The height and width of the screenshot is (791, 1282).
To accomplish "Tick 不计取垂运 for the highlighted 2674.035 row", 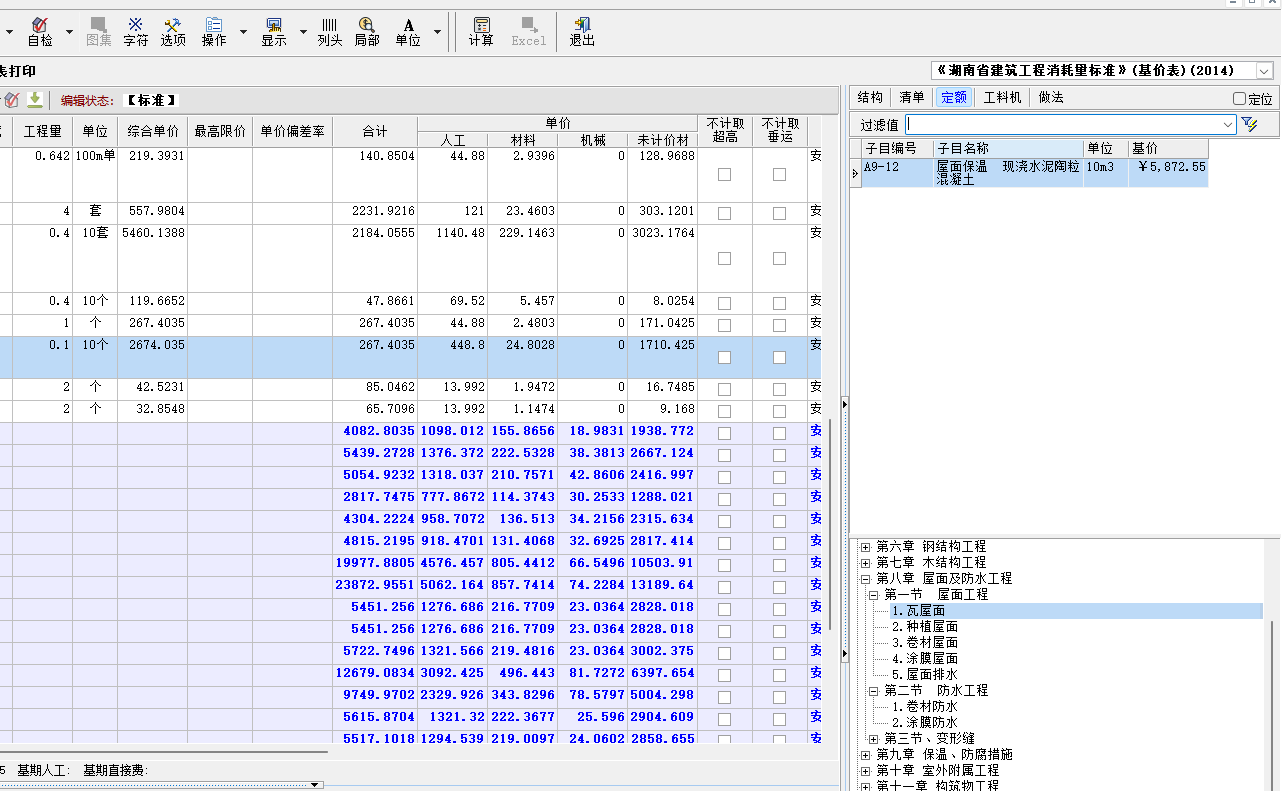I will pyautogui.click(x=779, y=357).
